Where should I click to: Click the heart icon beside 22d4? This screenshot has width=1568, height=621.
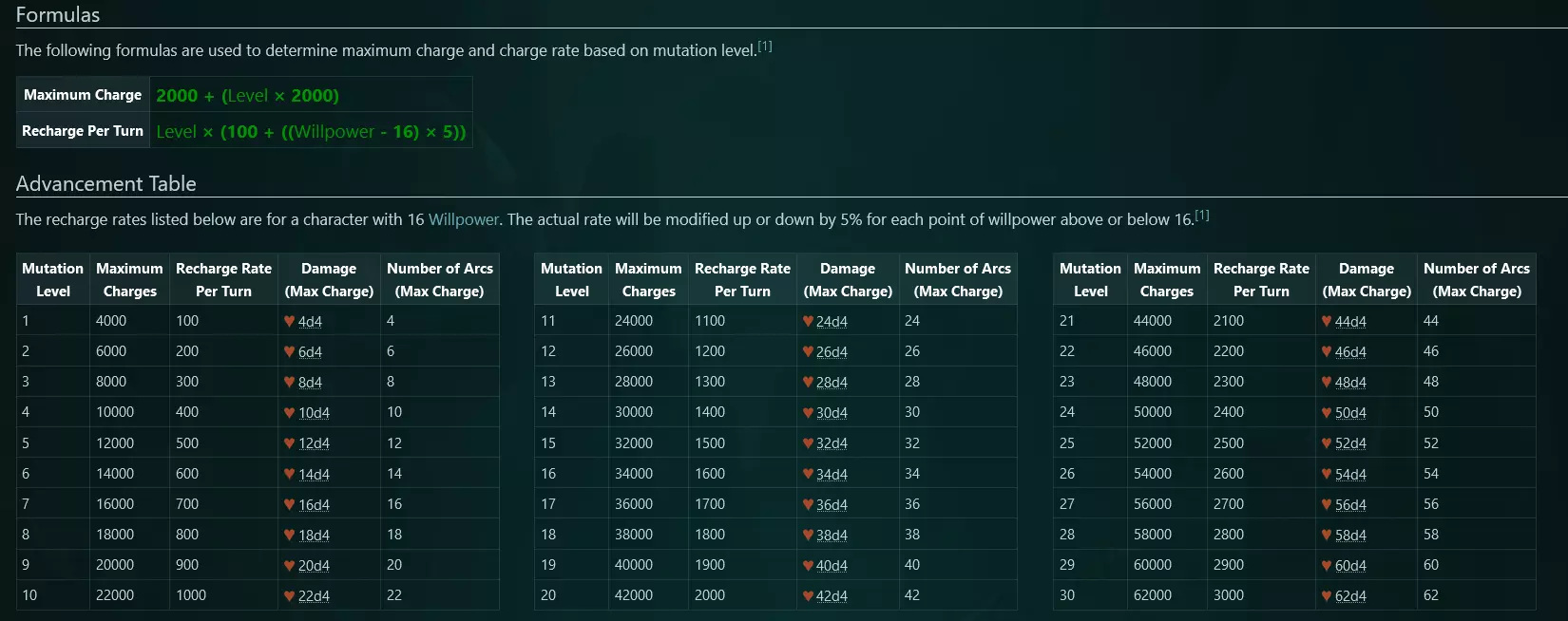[x=289, y=596]
